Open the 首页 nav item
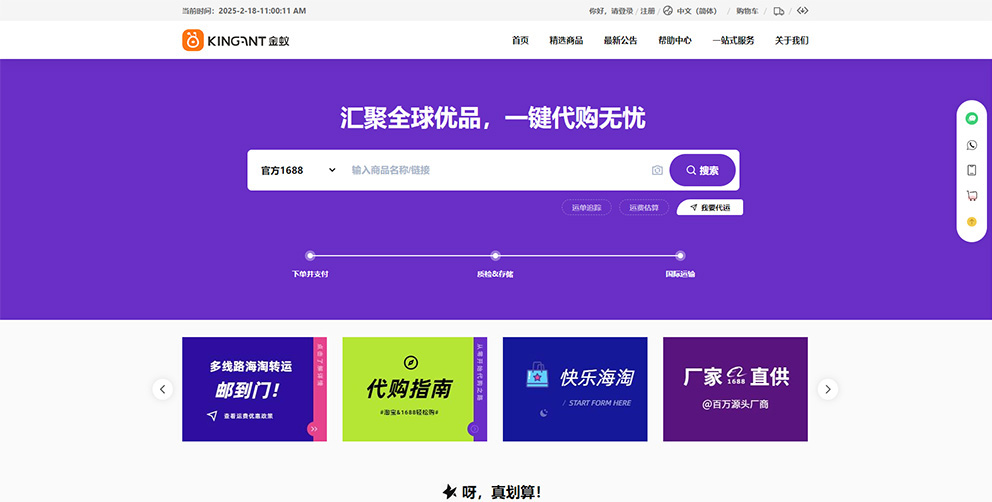The width and height of the screenshot is (992, 502). click(520, 41)
